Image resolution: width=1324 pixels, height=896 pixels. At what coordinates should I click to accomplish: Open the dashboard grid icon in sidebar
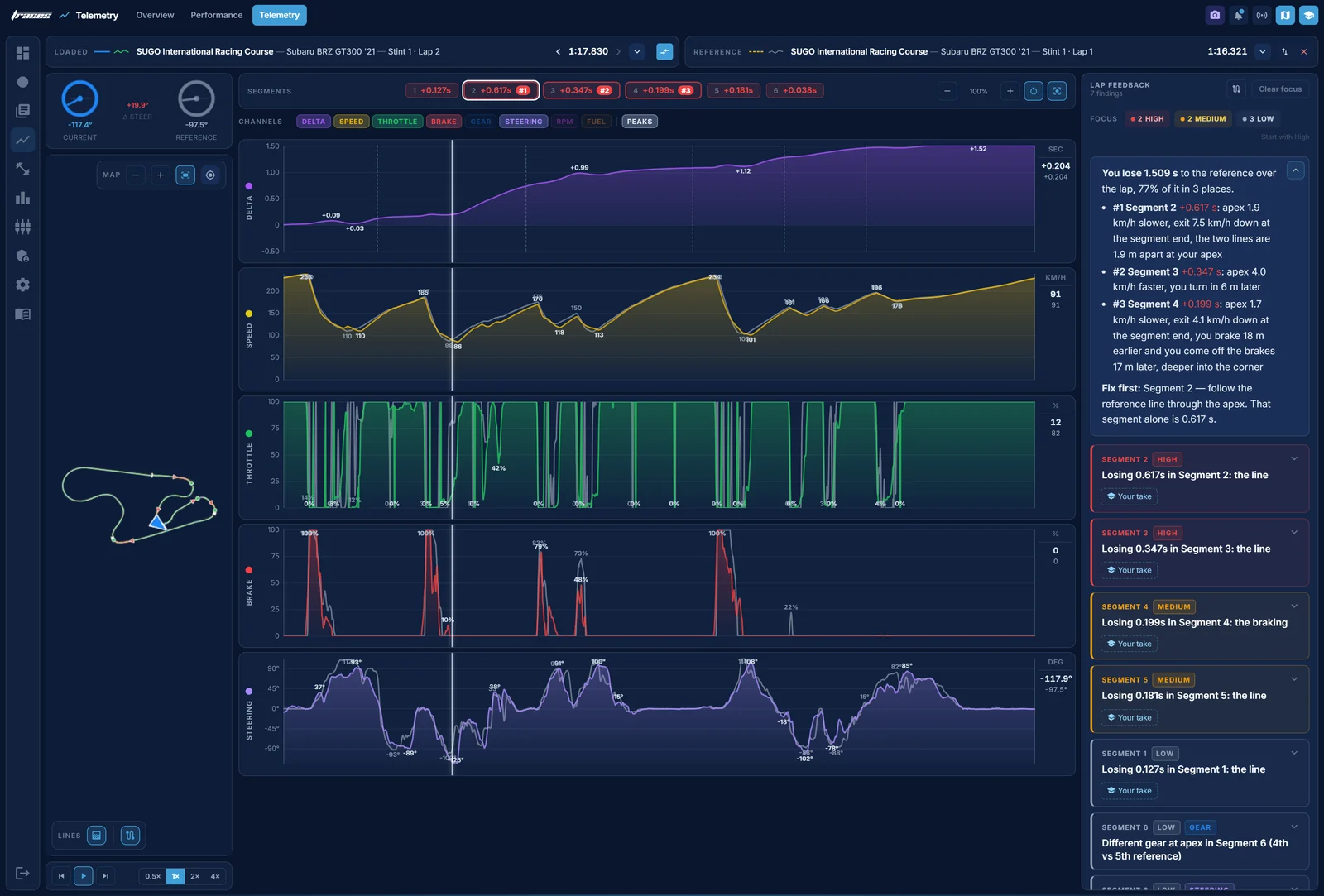tap(22, 53)
